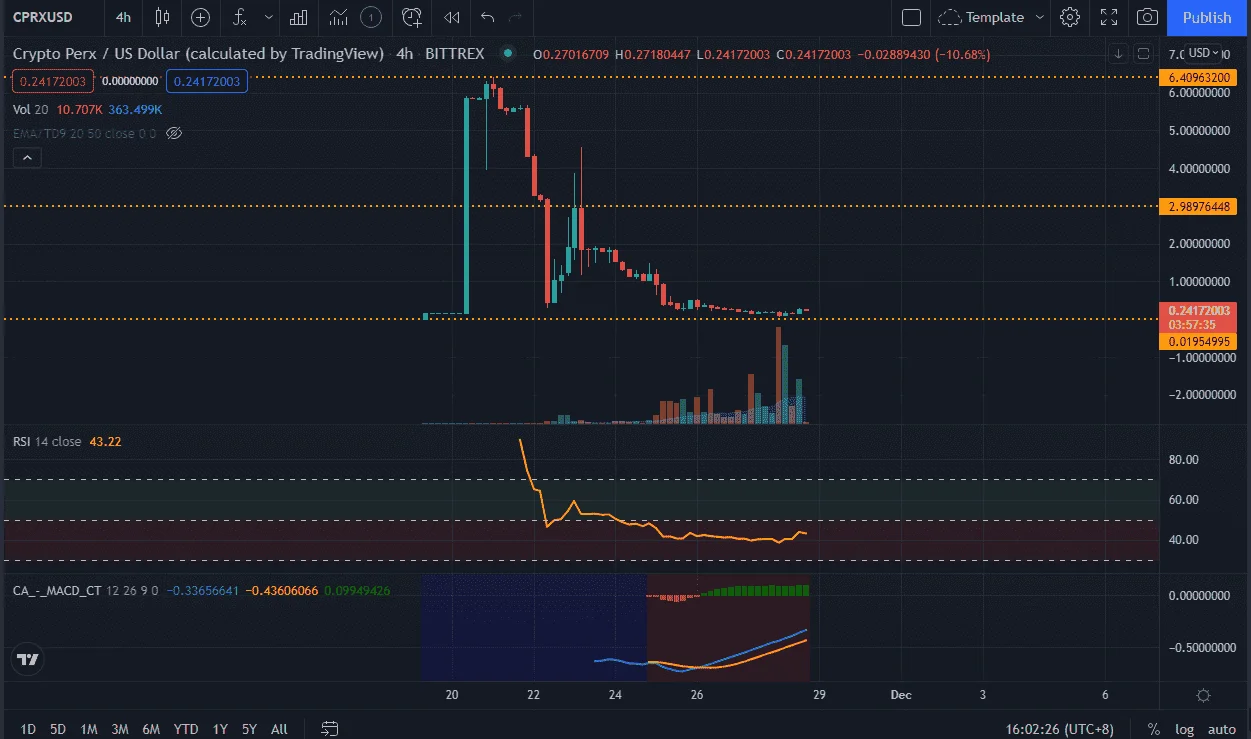Open the 4h interval selector

pyautogui.click(x=123, y=17)
